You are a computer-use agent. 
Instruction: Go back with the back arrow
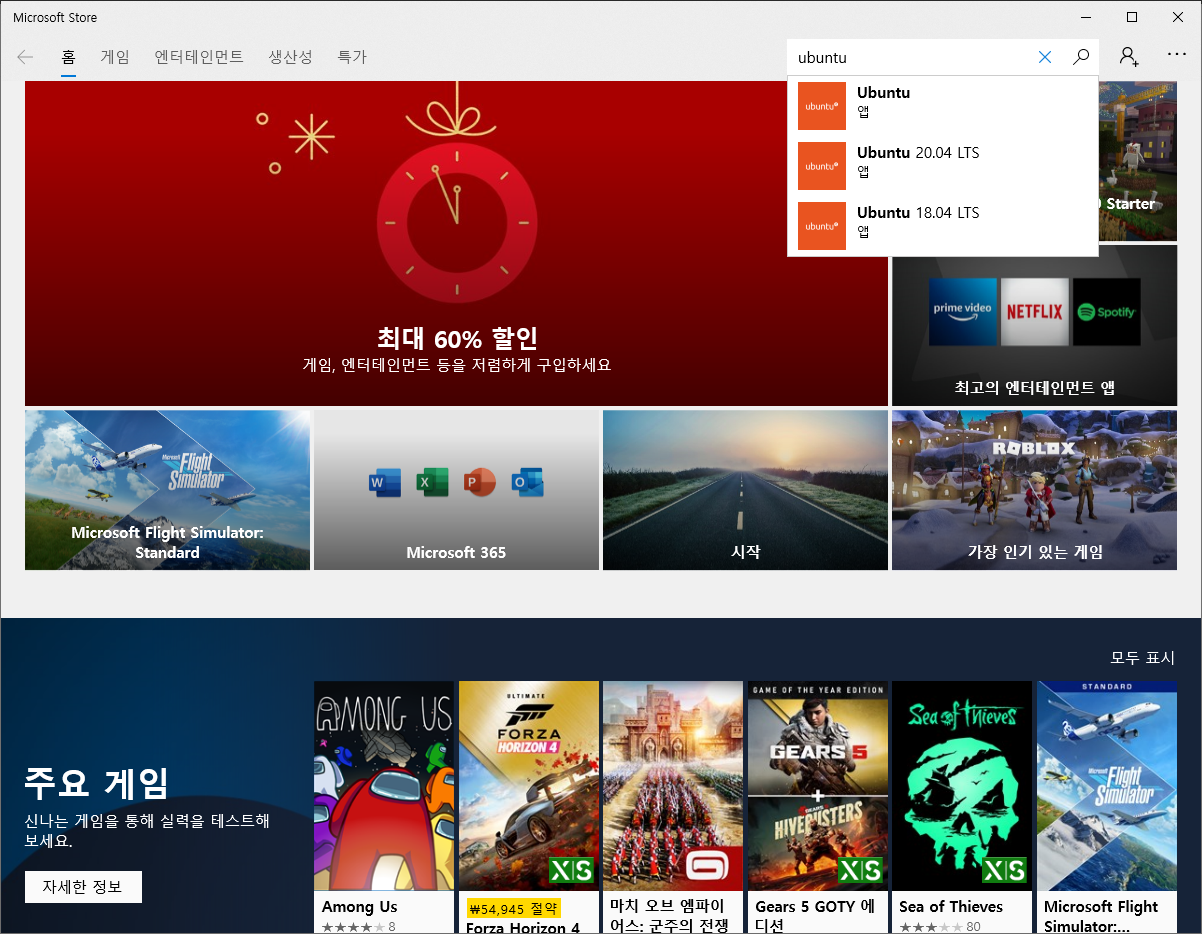coord(25,57)
